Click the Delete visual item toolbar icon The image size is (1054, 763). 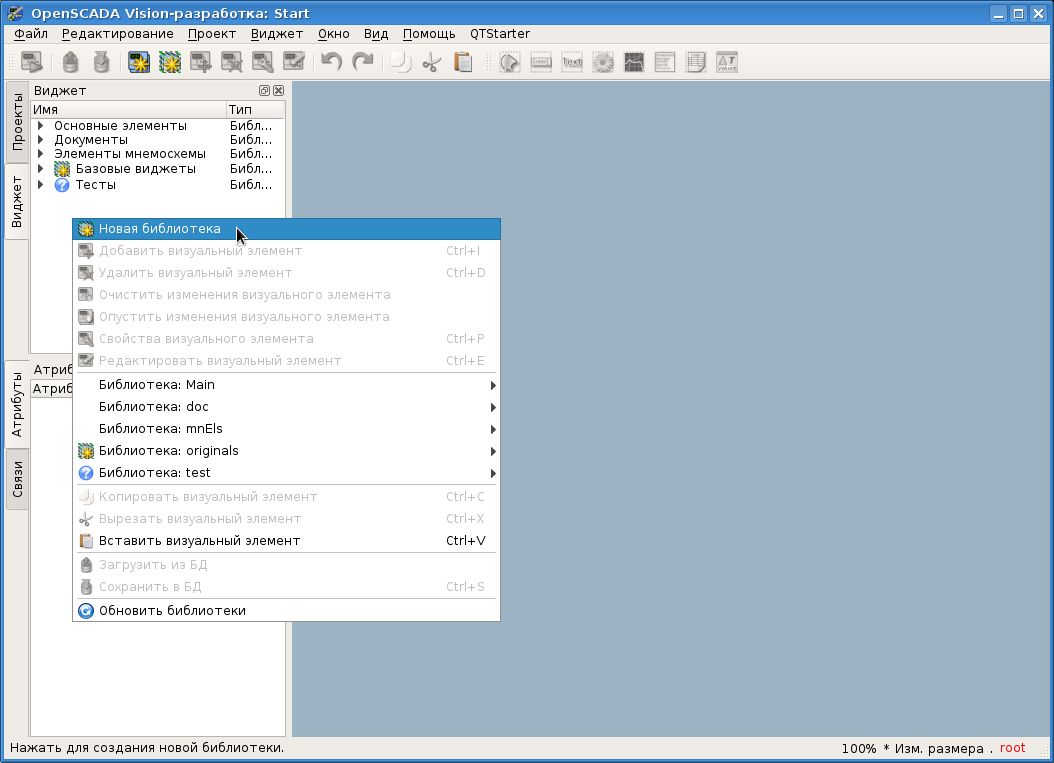232,63
